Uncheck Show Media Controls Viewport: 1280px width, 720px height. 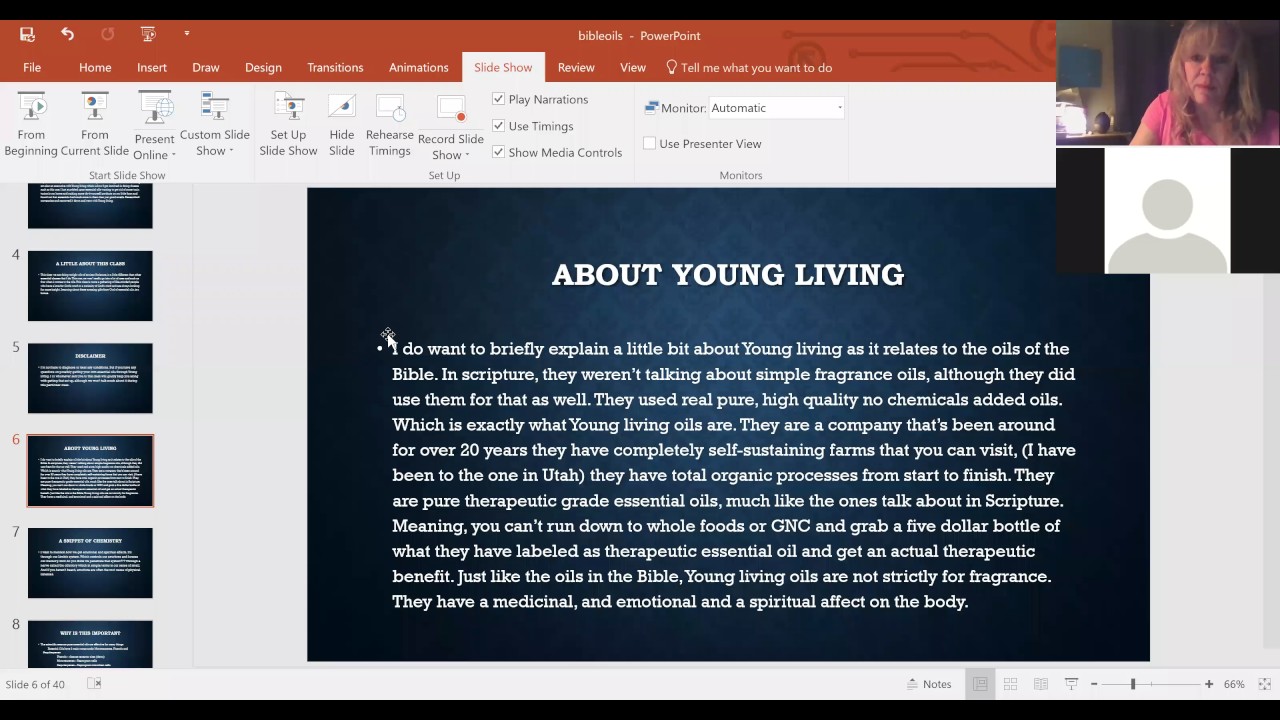(498, 152)
